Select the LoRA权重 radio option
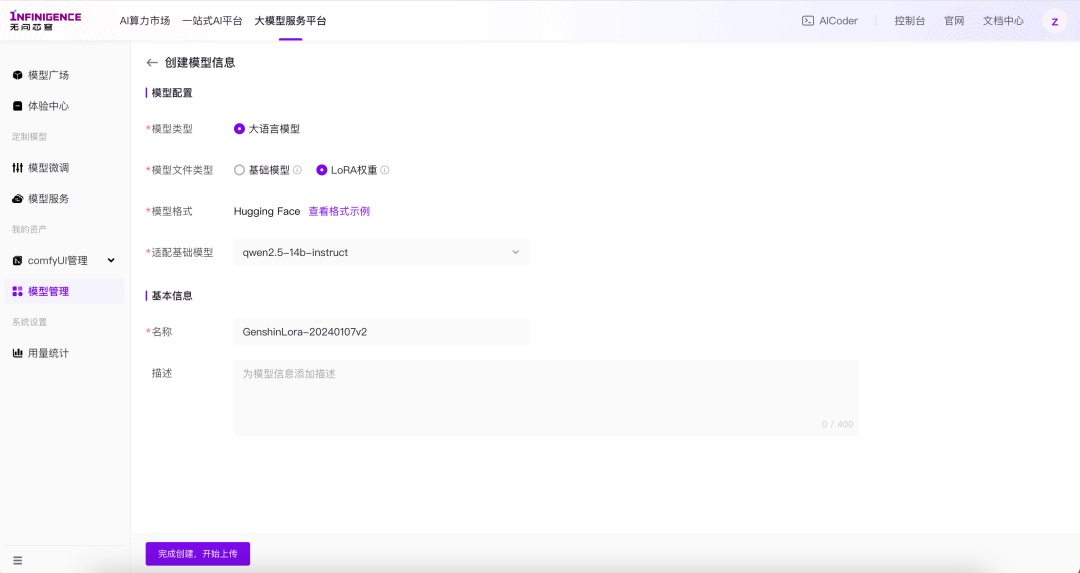The width and height of the screenshot is (1080, 573). (322, 170)
